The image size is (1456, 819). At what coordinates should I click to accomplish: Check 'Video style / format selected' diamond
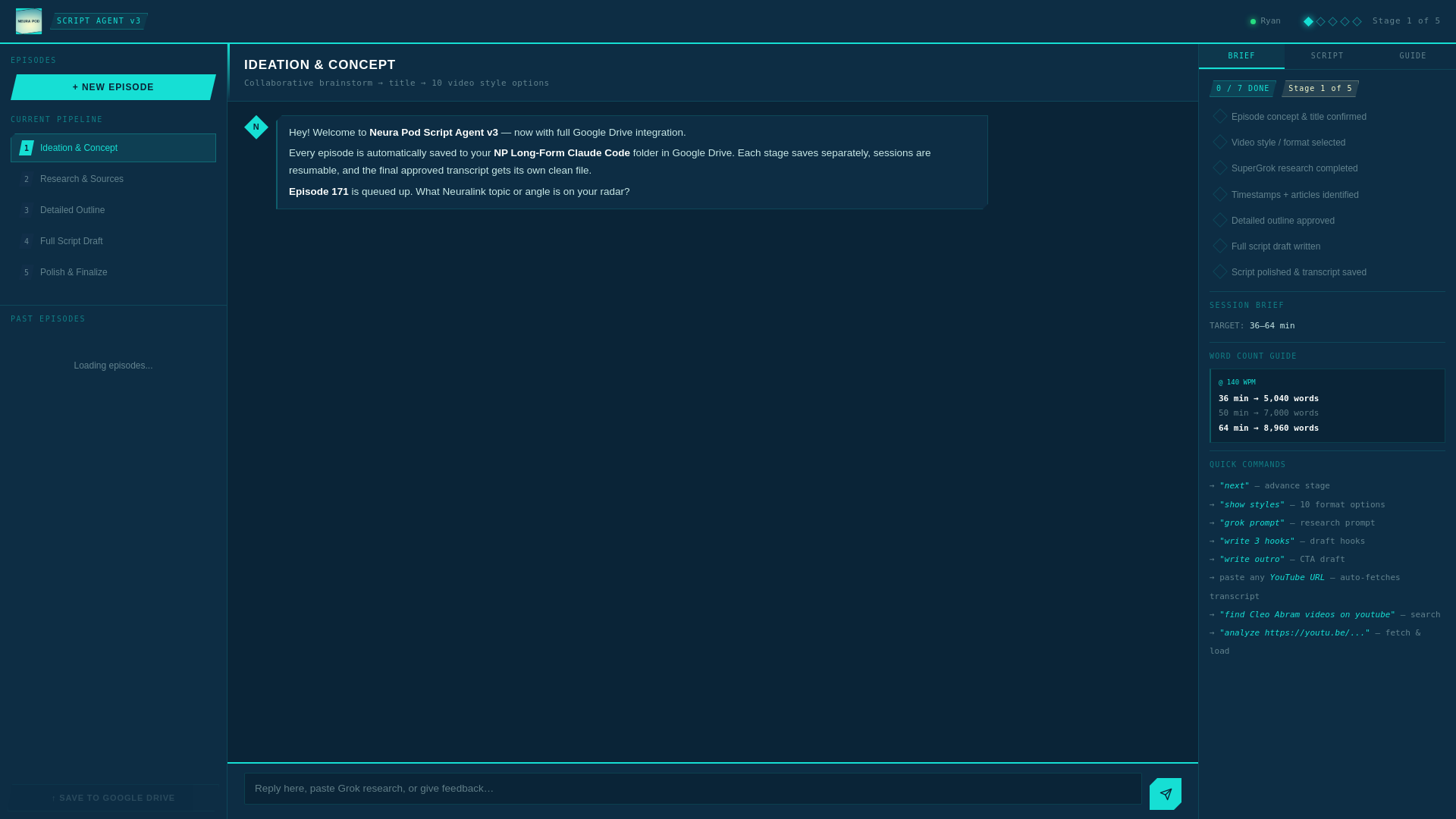click(x=1220, y=142)
